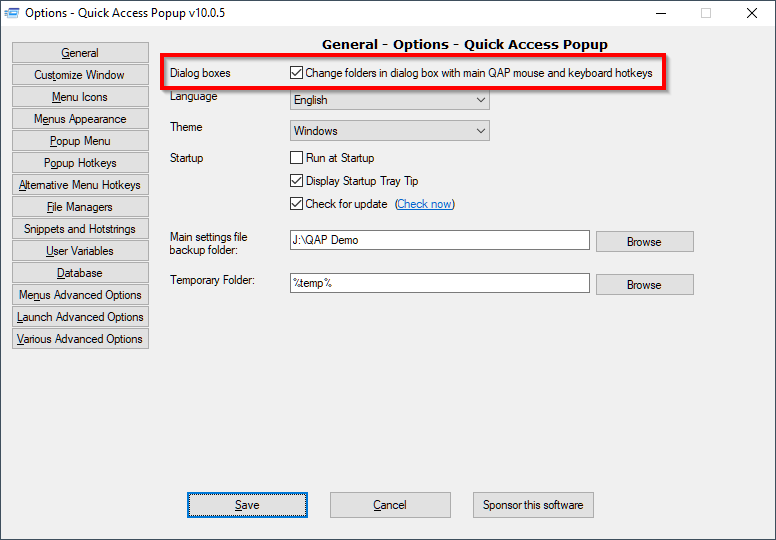Save the options

click(x=247, y=505)
